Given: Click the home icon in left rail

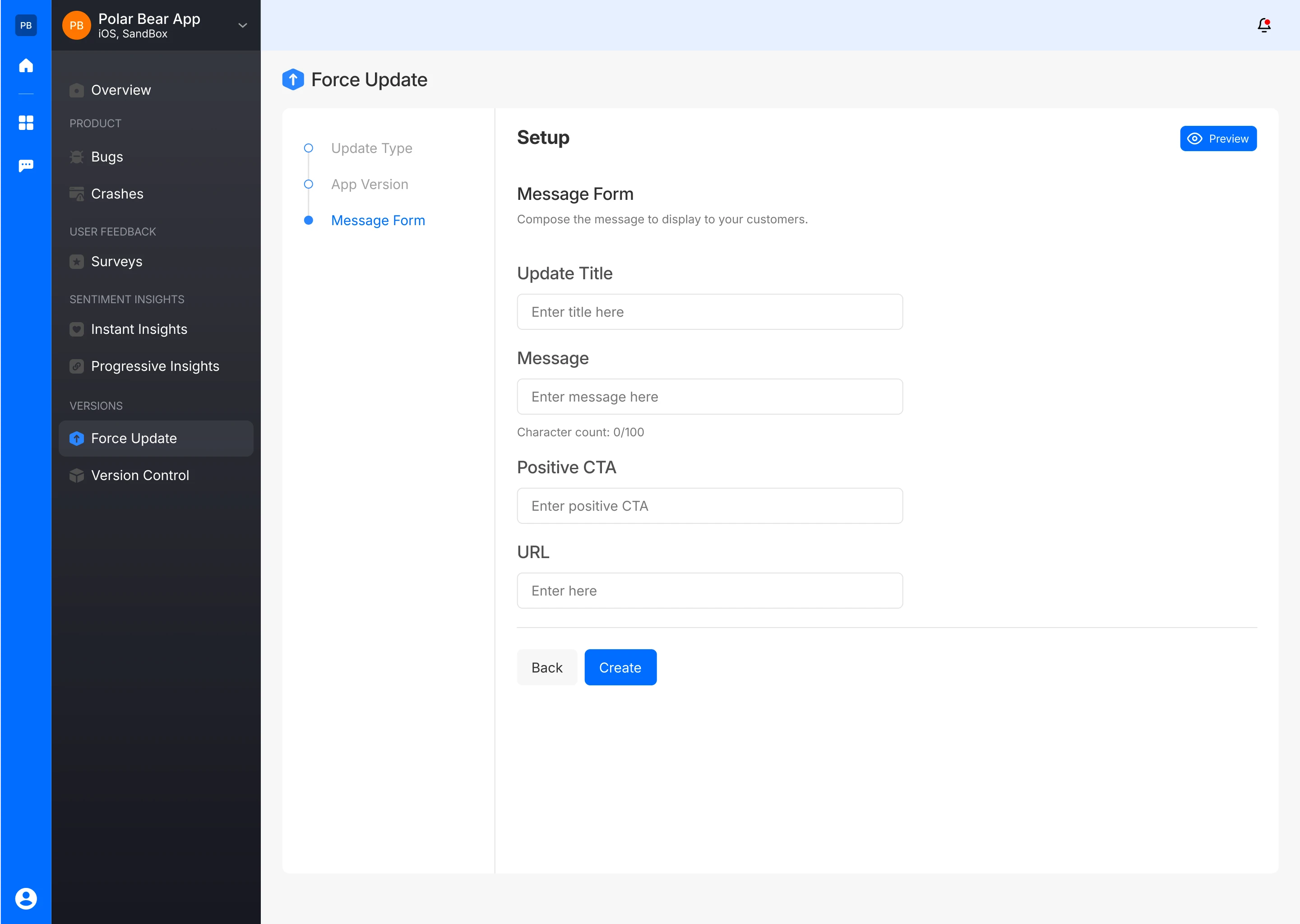Looking at the screenshot, I should 26,65.
